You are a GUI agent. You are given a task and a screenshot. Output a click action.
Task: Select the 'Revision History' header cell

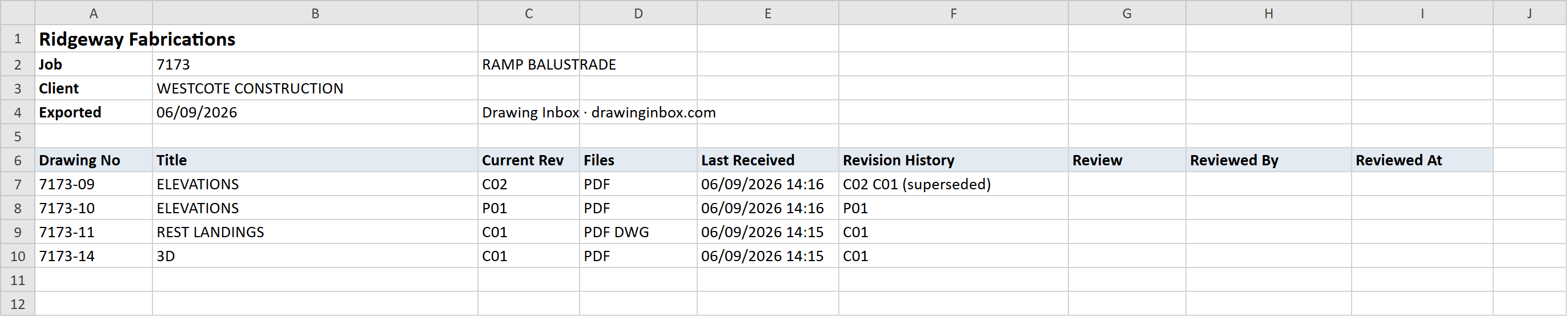[x=954, y=160]
